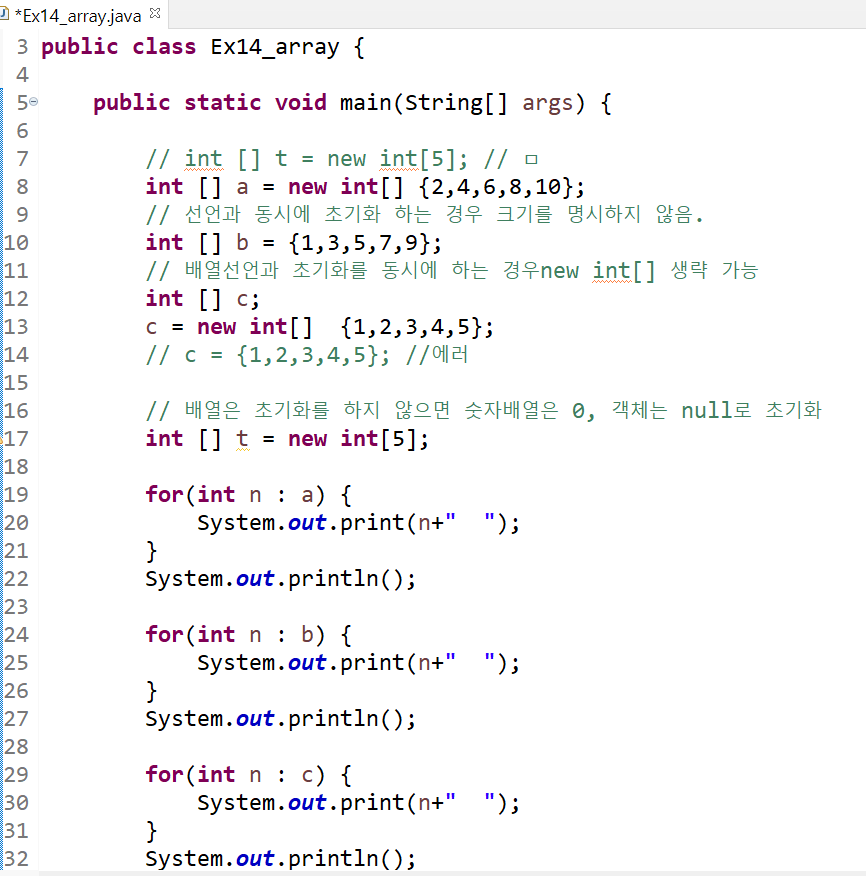Click closing brace on line 21

[x=151, y=551]
